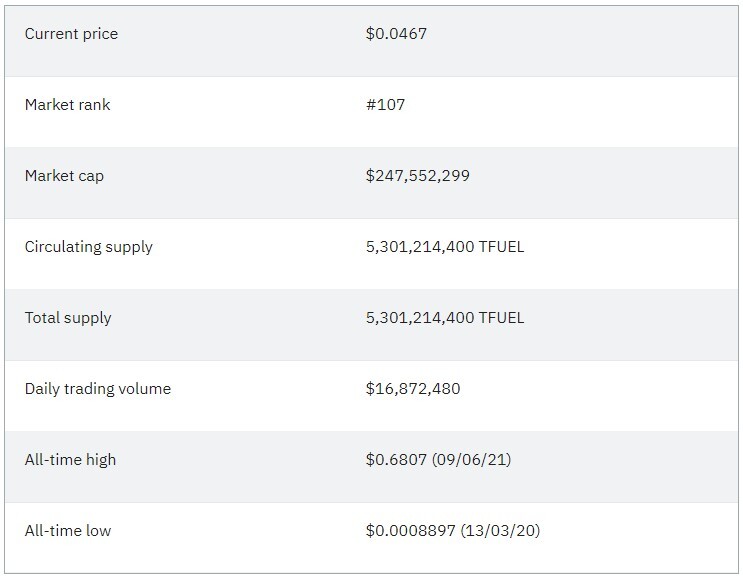This screenshot has width=743, height=580.
Task: Click the Total supply label
Action: pos(68,318)
